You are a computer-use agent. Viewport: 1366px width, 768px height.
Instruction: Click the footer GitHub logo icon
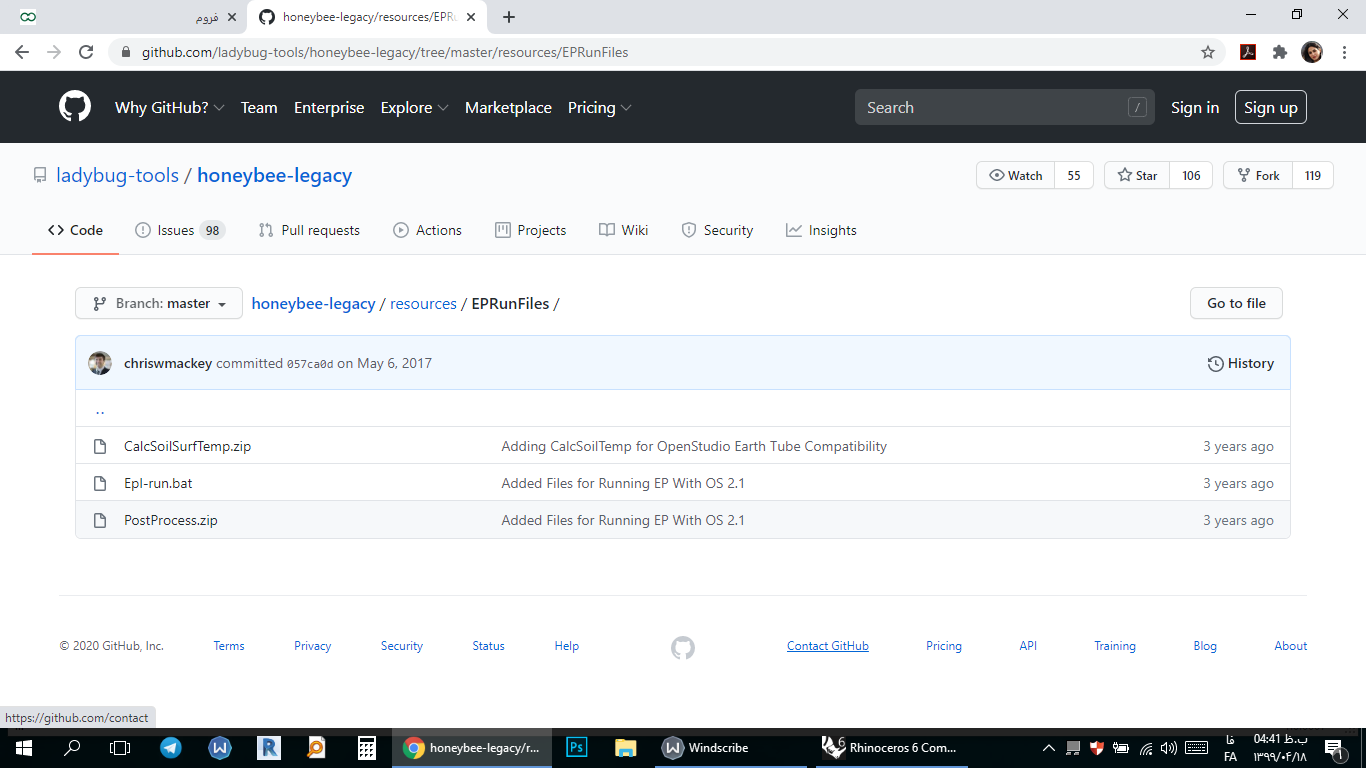[683, 647]
